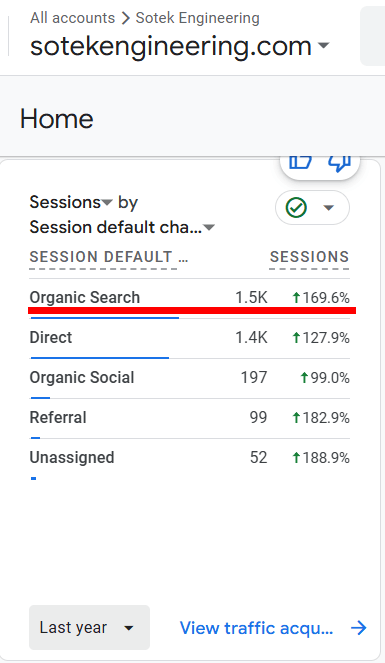This screenshot has width=385, height=663.
Task: Click the green checkmark data quality icon
Action: (x=296, y=208)
